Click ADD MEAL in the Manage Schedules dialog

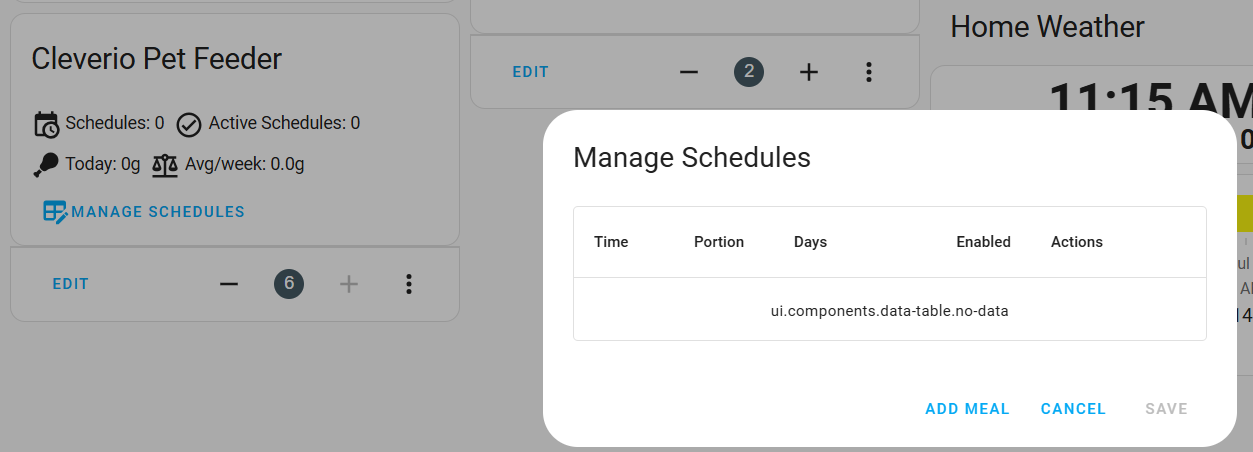[x=967, y=409]
